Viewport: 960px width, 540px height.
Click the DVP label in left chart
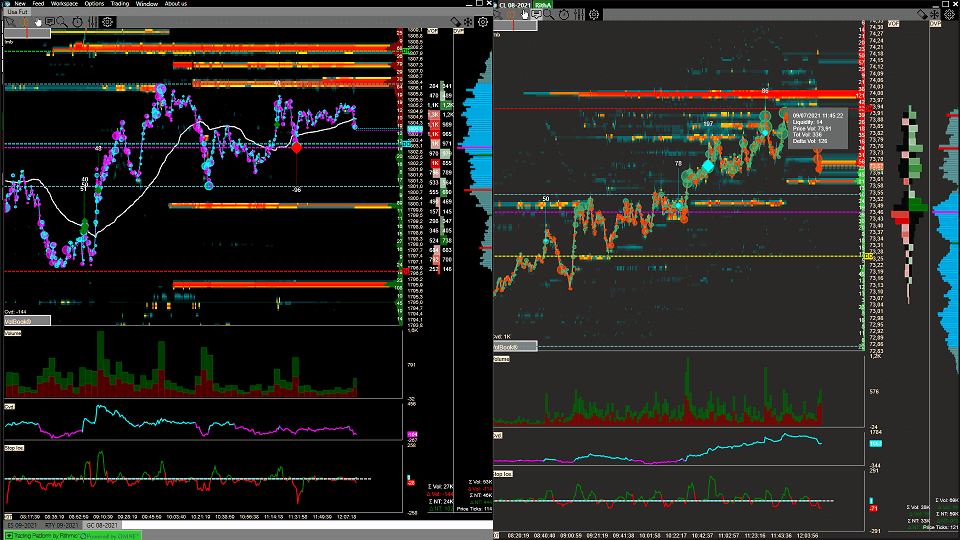pos(458,31)
